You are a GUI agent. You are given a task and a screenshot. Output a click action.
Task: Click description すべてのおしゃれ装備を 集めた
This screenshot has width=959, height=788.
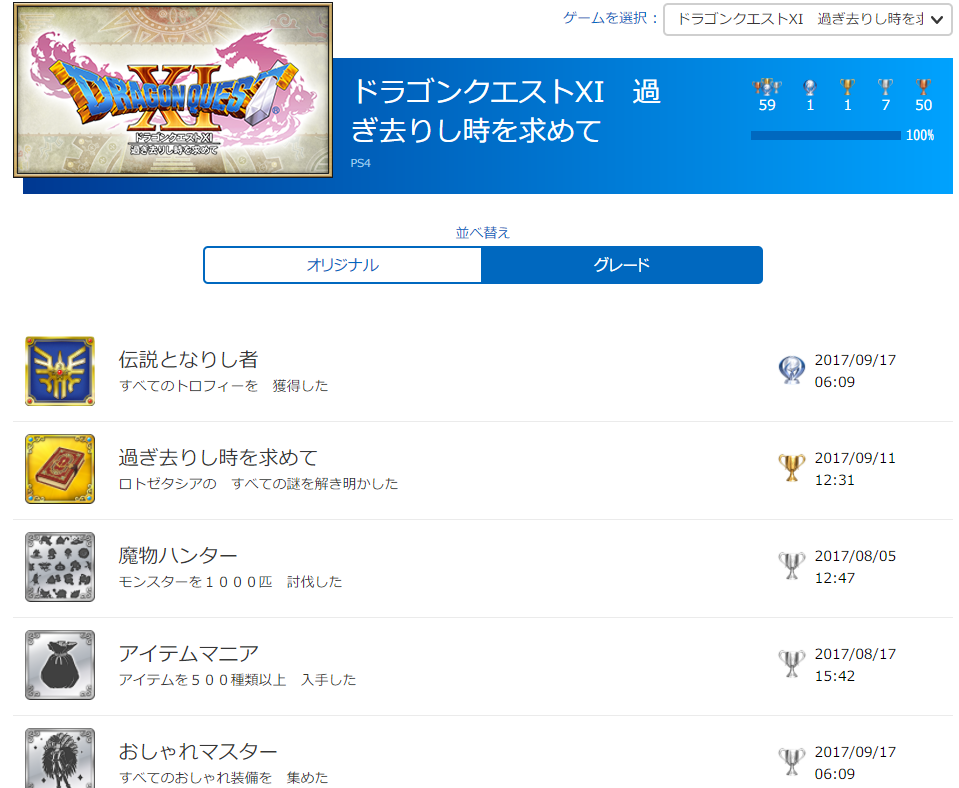point(224,778)
